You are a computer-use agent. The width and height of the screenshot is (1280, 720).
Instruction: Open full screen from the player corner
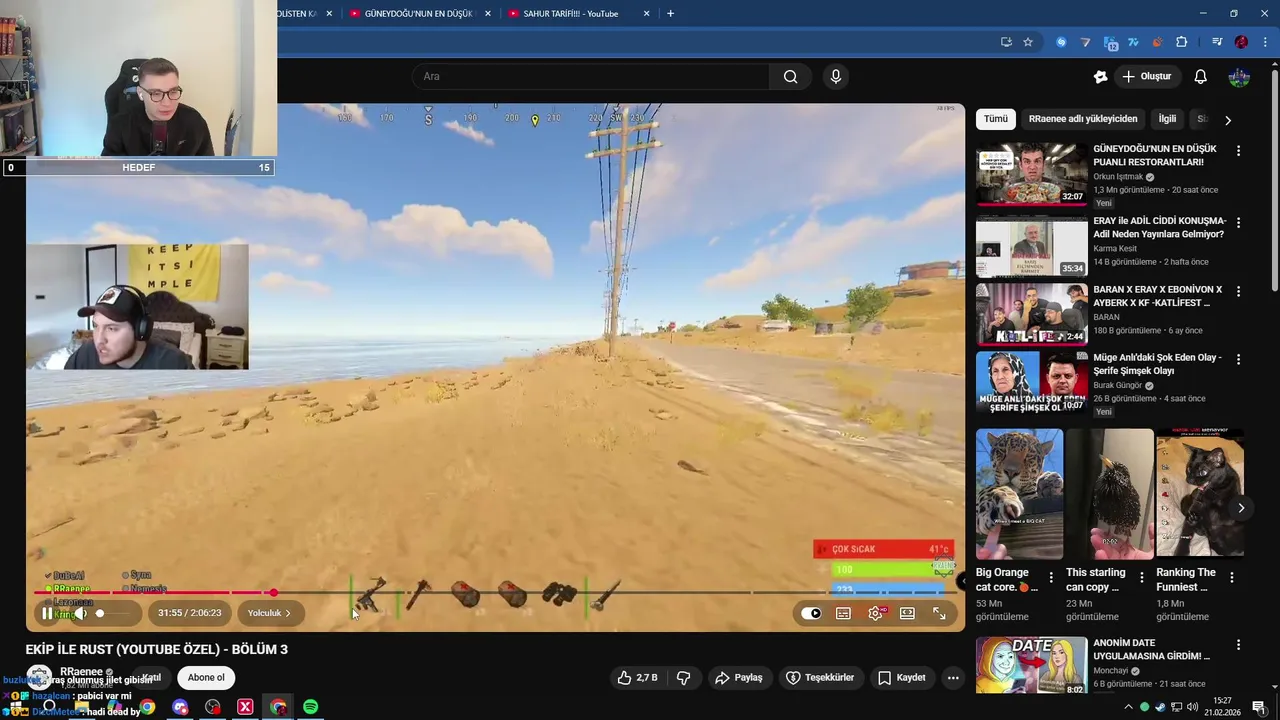939,613
